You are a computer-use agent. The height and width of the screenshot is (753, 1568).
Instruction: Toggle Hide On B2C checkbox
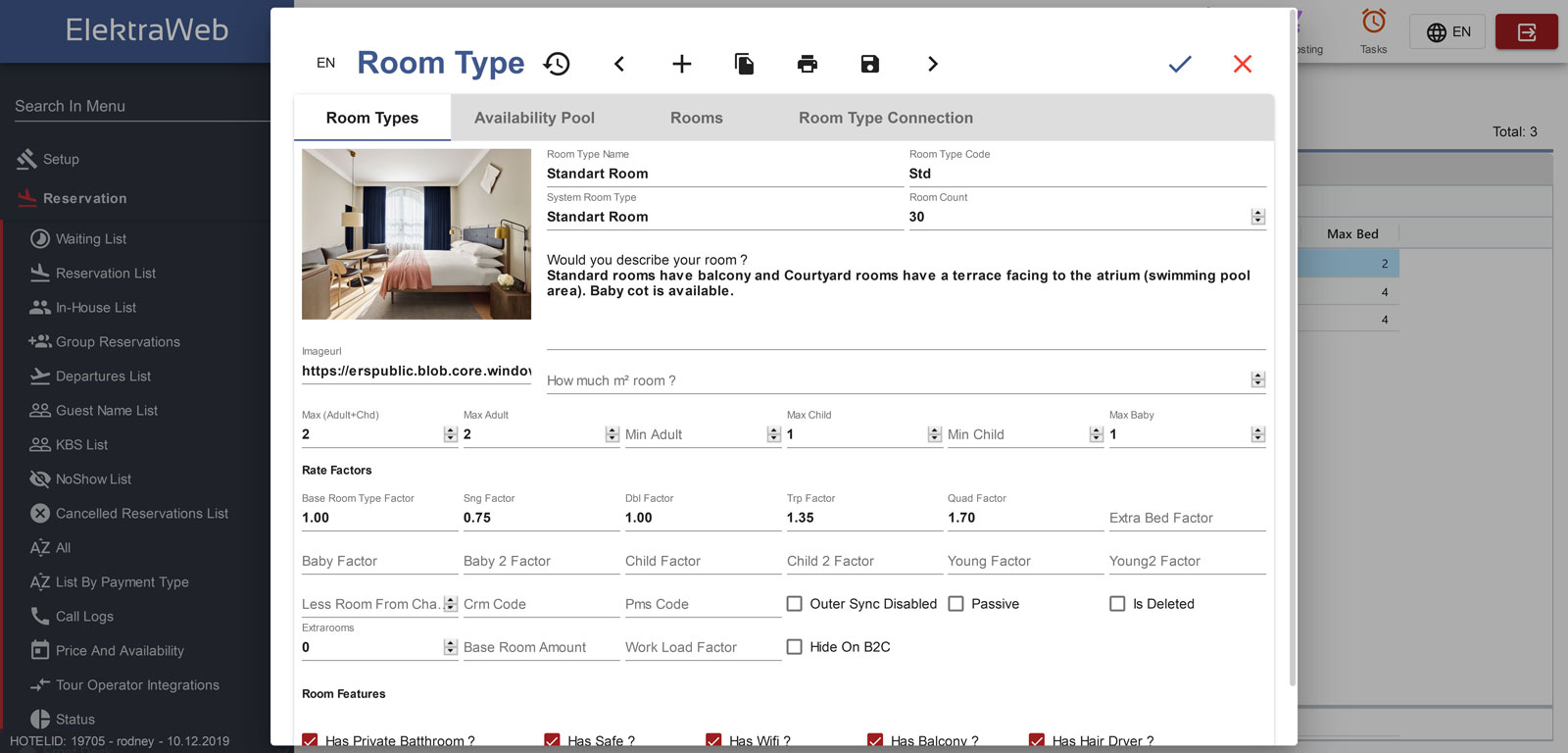click(795, 647)
